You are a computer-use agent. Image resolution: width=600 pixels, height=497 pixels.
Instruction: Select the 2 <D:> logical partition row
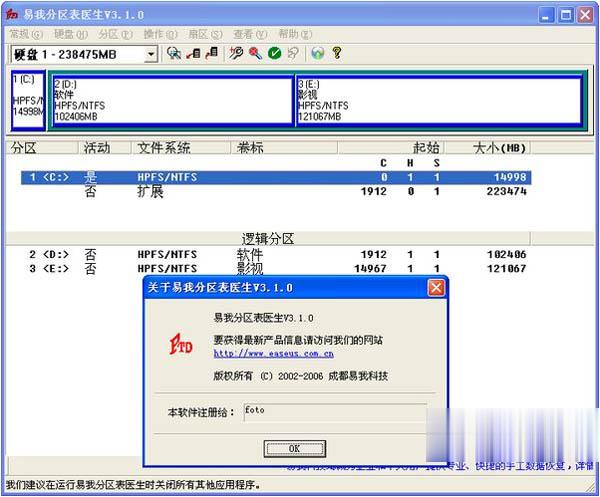point(276,254)
